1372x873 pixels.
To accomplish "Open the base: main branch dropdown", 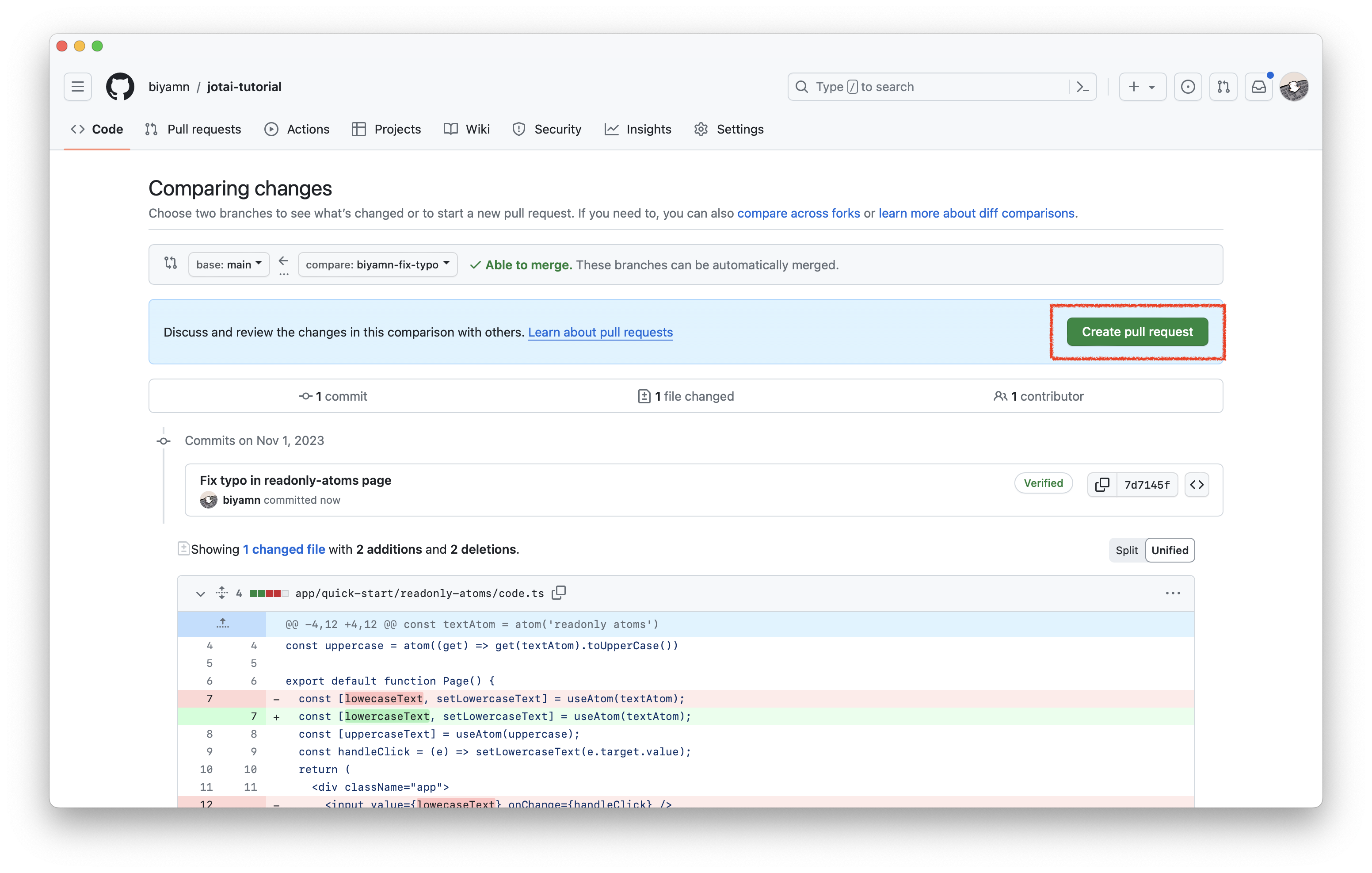I will [x=229, y=264].
